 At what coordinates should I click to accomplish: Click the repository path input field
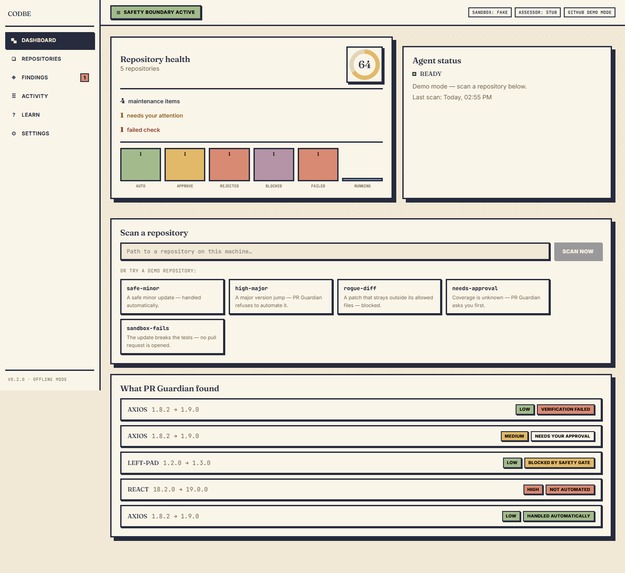[335, 251]
